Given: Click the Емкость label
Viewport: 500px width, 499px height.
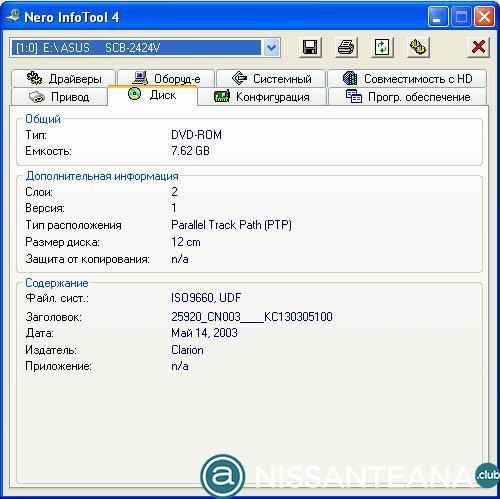Looking at the screenshot, I should coord(49,151).
